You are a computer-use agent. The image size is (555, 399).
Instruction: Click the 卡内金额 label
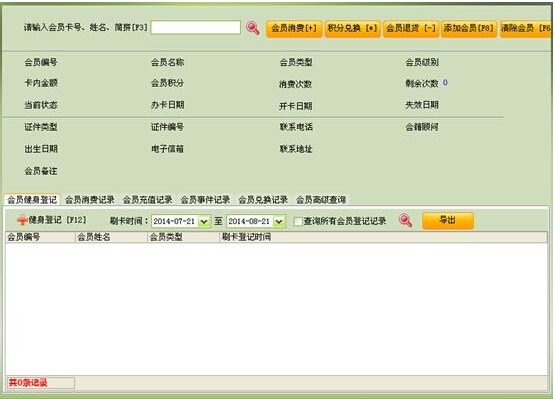pos(41,83)
